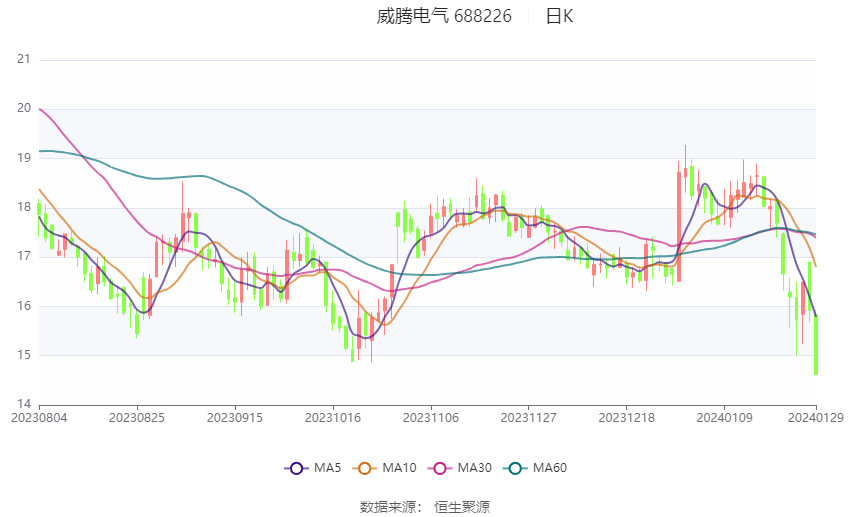
Task: Click the x-axis date 20231016
Action: click(333, 418)
